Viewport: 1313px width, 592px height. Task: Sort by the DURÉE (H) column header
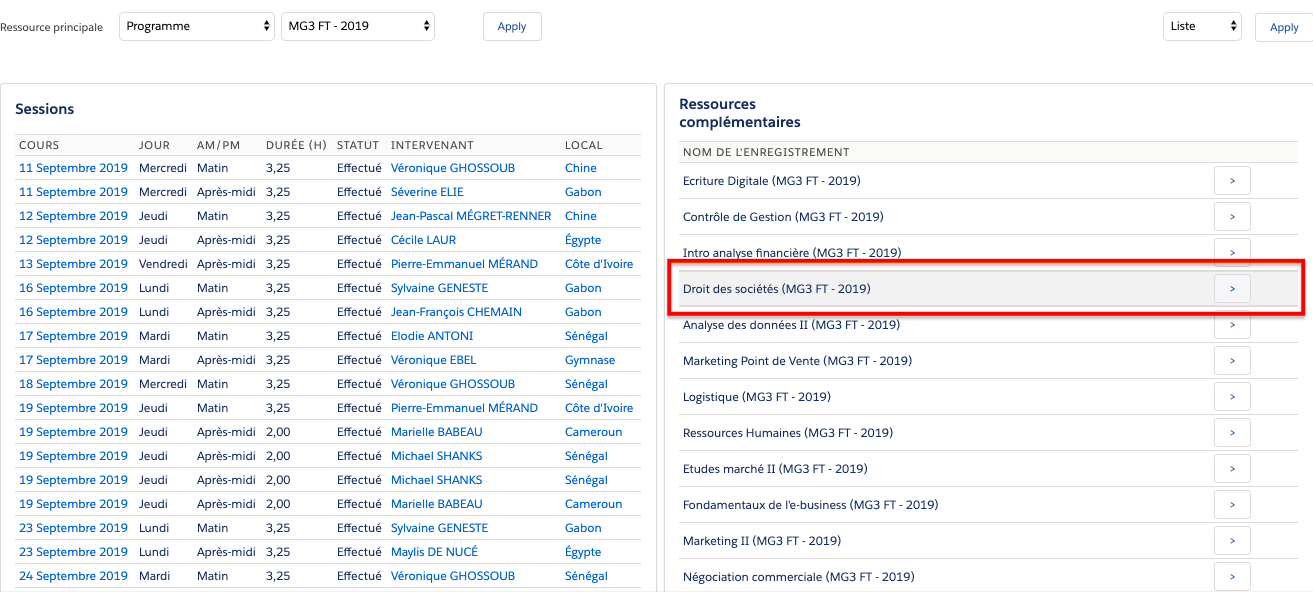click(296, 145)
